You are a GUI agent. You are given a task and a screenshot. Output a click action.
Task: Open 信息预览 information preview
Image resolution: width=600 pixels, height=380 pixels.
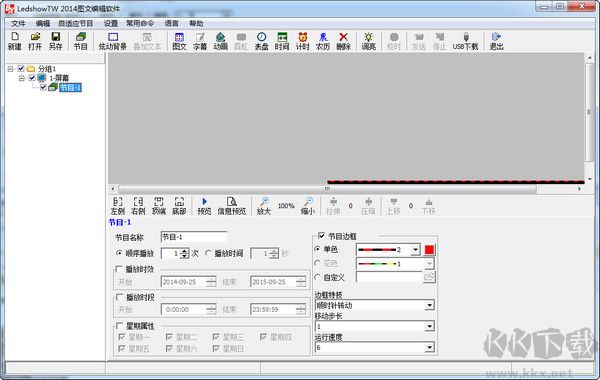click(x=232, y=206)
